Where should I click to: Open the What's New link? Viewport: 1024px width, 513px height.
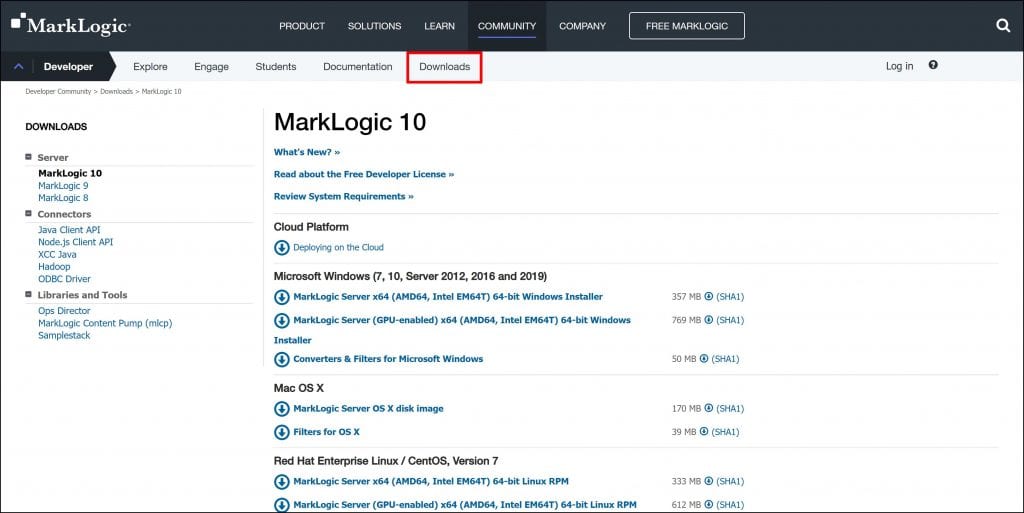306,152
